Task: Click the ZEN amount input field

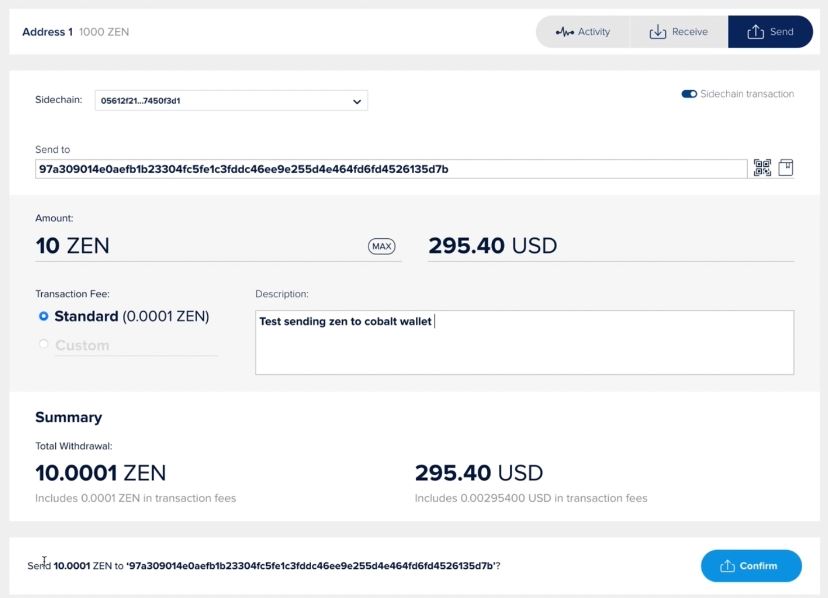Action: tap(200, 246)
